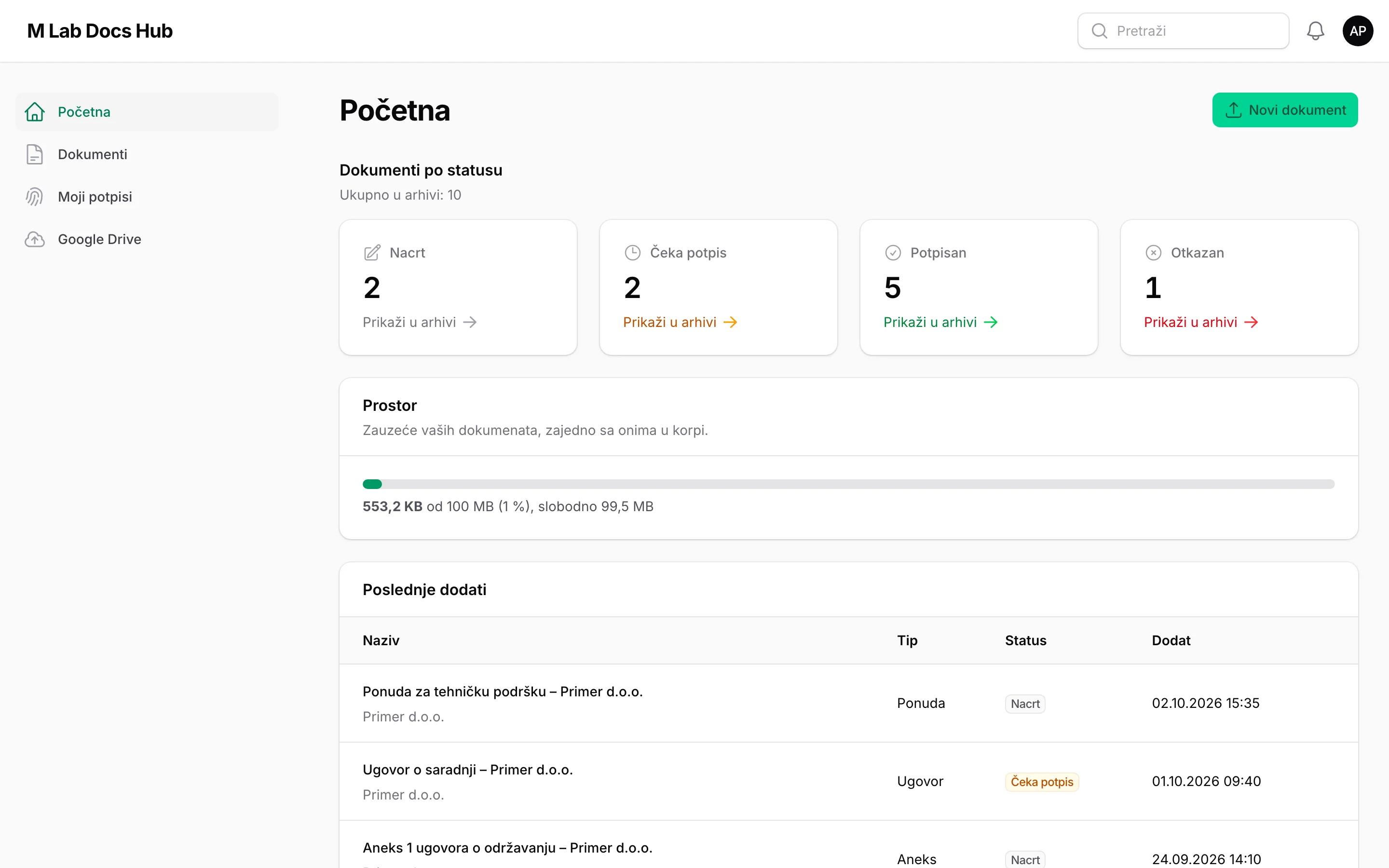Open the notifications bell icon

(x=1315, y=31)
